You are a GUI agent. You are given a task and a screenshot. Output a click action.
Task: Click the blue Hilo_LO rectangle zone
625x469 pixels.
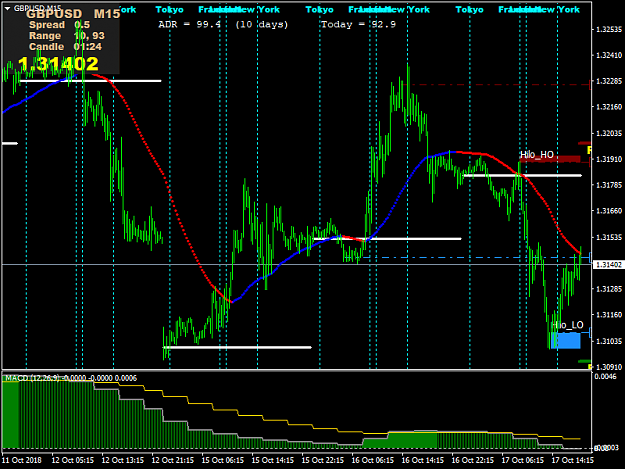[565, 340]
